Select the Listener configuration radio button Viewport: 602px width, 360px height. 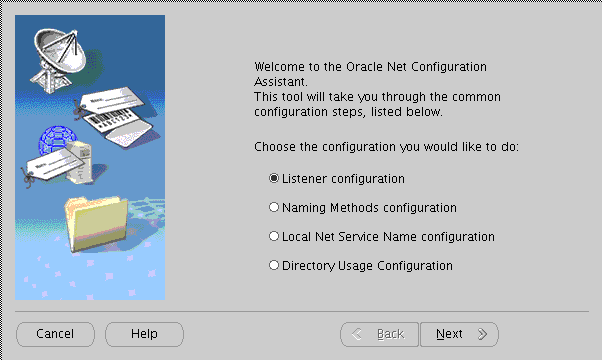(x=274, y=178)
